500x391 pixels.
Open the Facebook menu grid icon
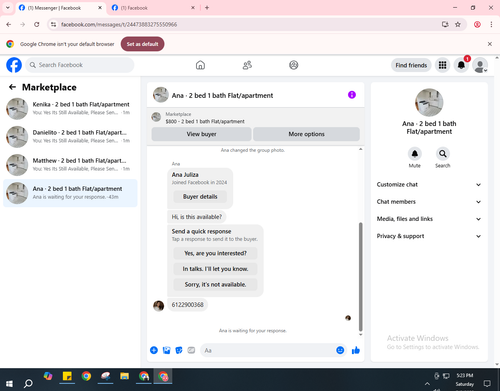442,65
